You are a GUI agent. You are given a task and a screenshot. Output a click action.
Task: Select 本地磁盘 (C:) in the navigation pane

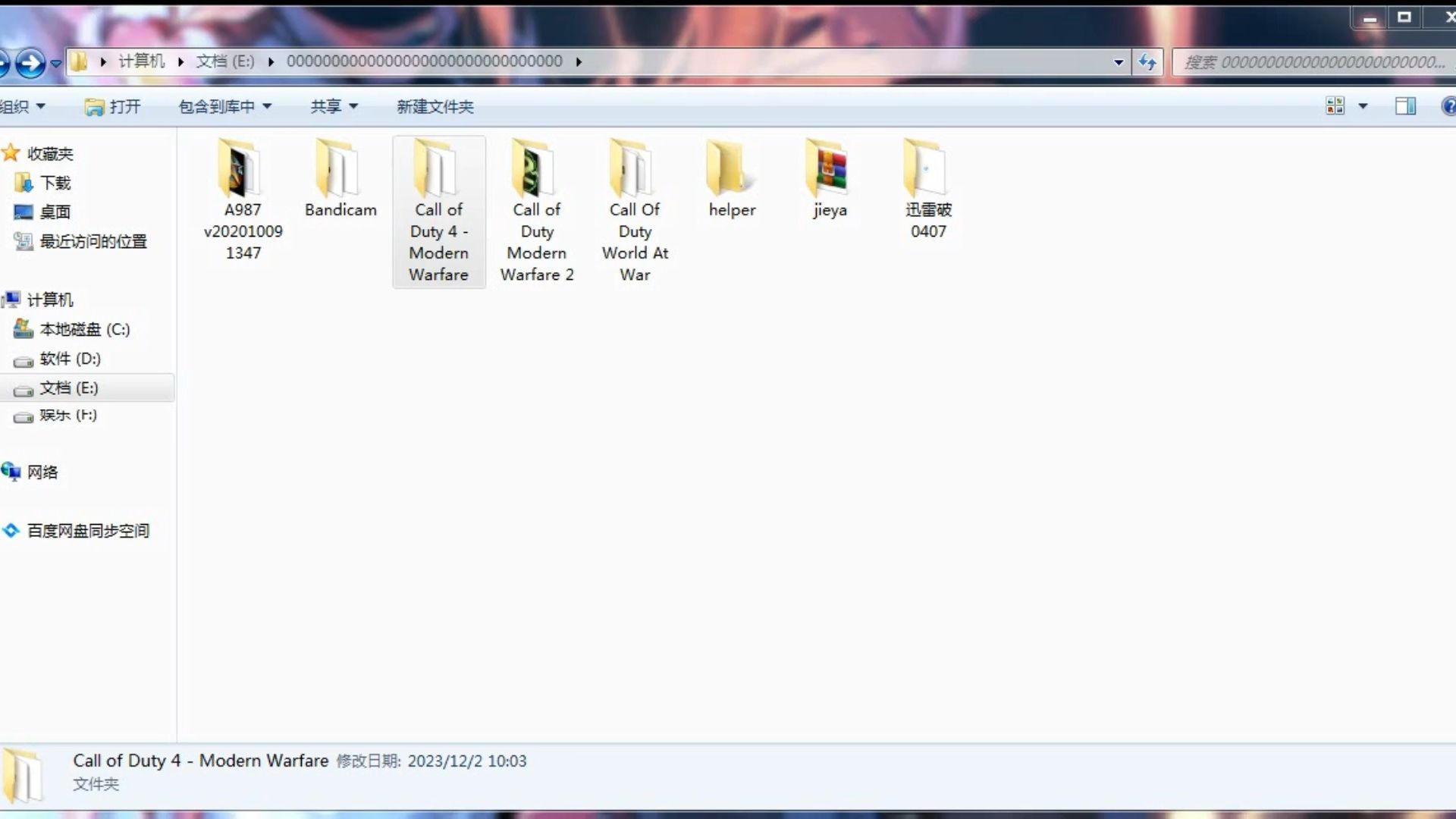[x=84, y=329]
